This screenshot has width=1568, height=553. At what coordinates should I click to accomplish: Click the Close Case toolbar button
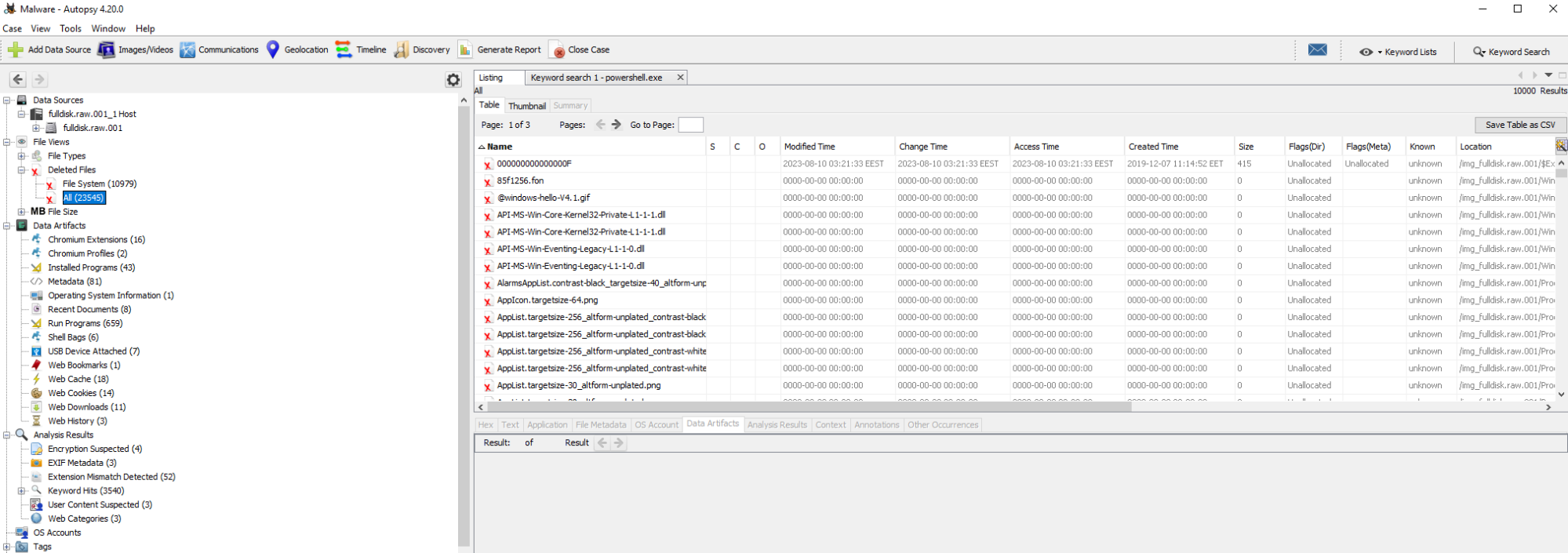click(580, 49)
